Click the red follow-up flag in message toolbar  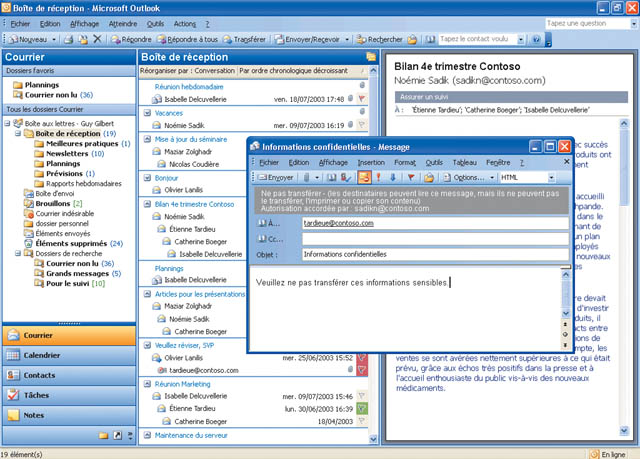click(x=411, y=177)
